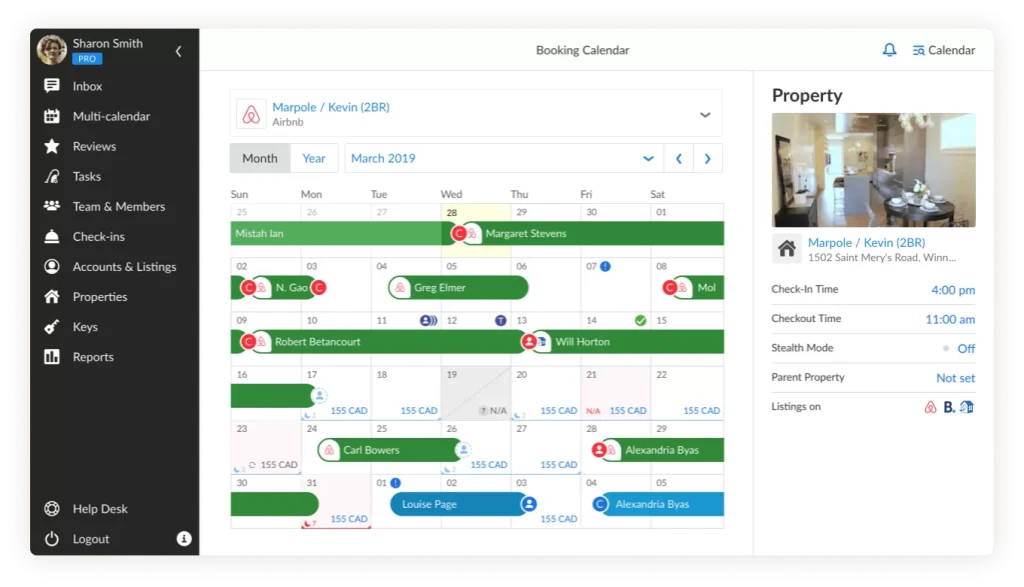
Task: Click the green checkmark on day 14
Action: click(x=640, y=320)
